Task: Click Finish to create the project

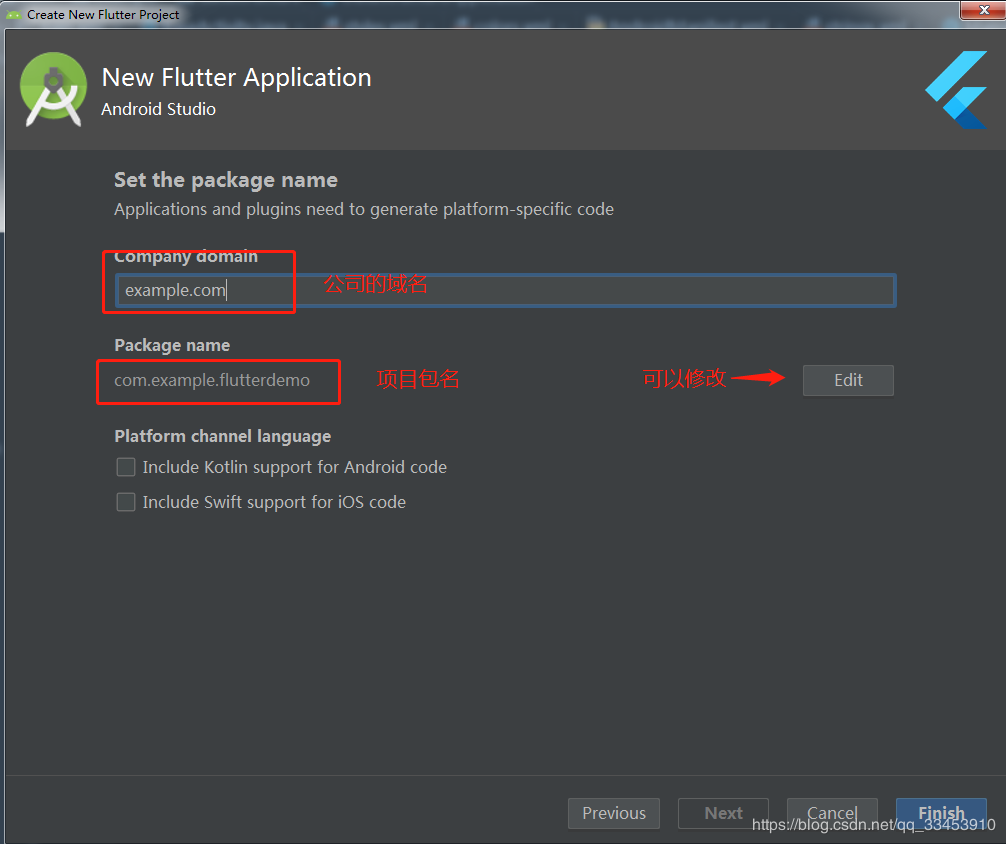Action: (x=941, y=813)
